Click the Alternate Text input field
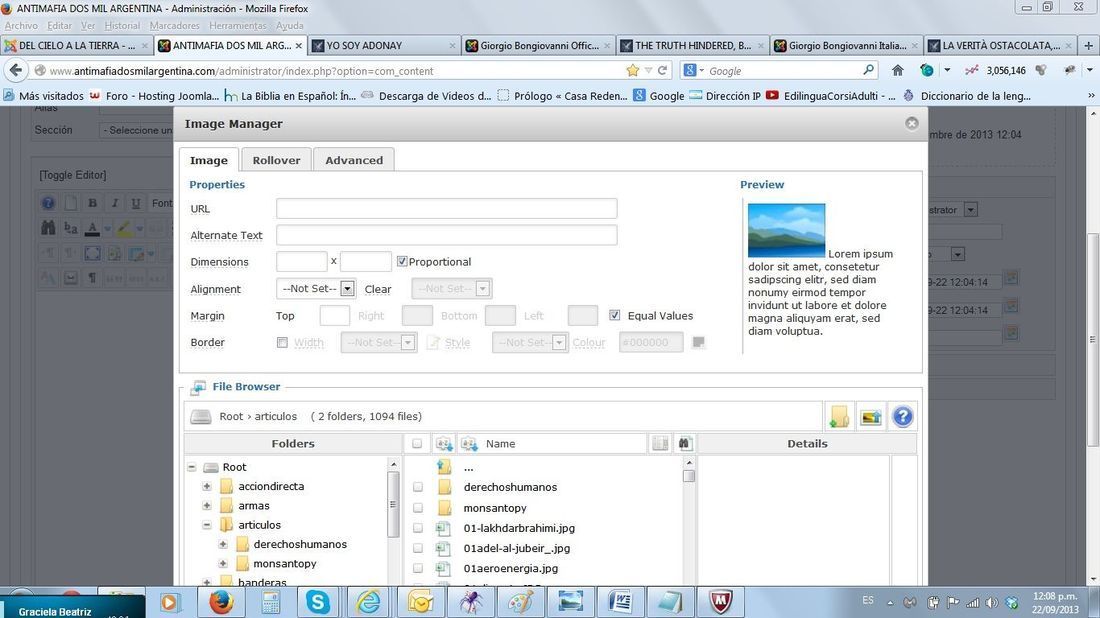Screen dimensions: 1100x618 pyautogui.click(x=446, y=235)
